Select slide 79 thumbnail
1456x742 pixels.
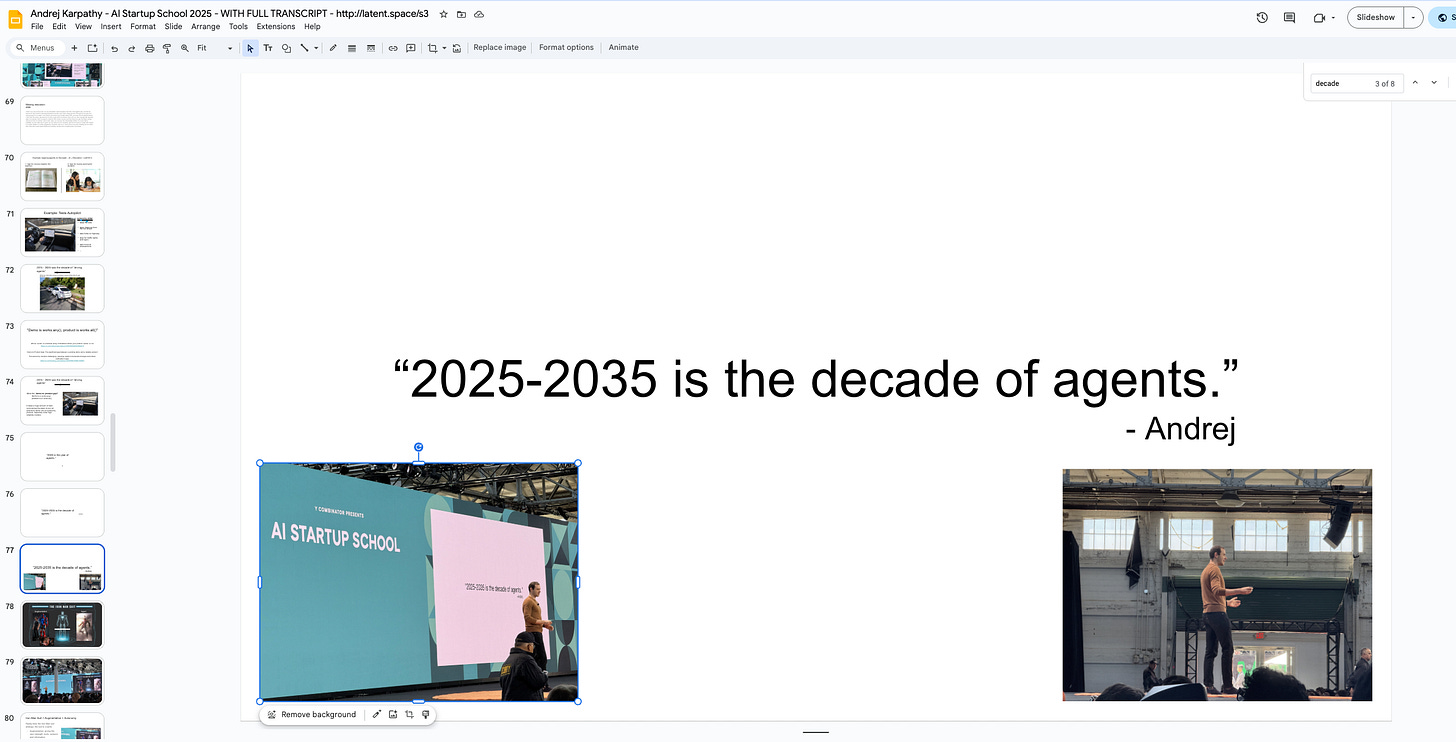(x=62, y=681)
